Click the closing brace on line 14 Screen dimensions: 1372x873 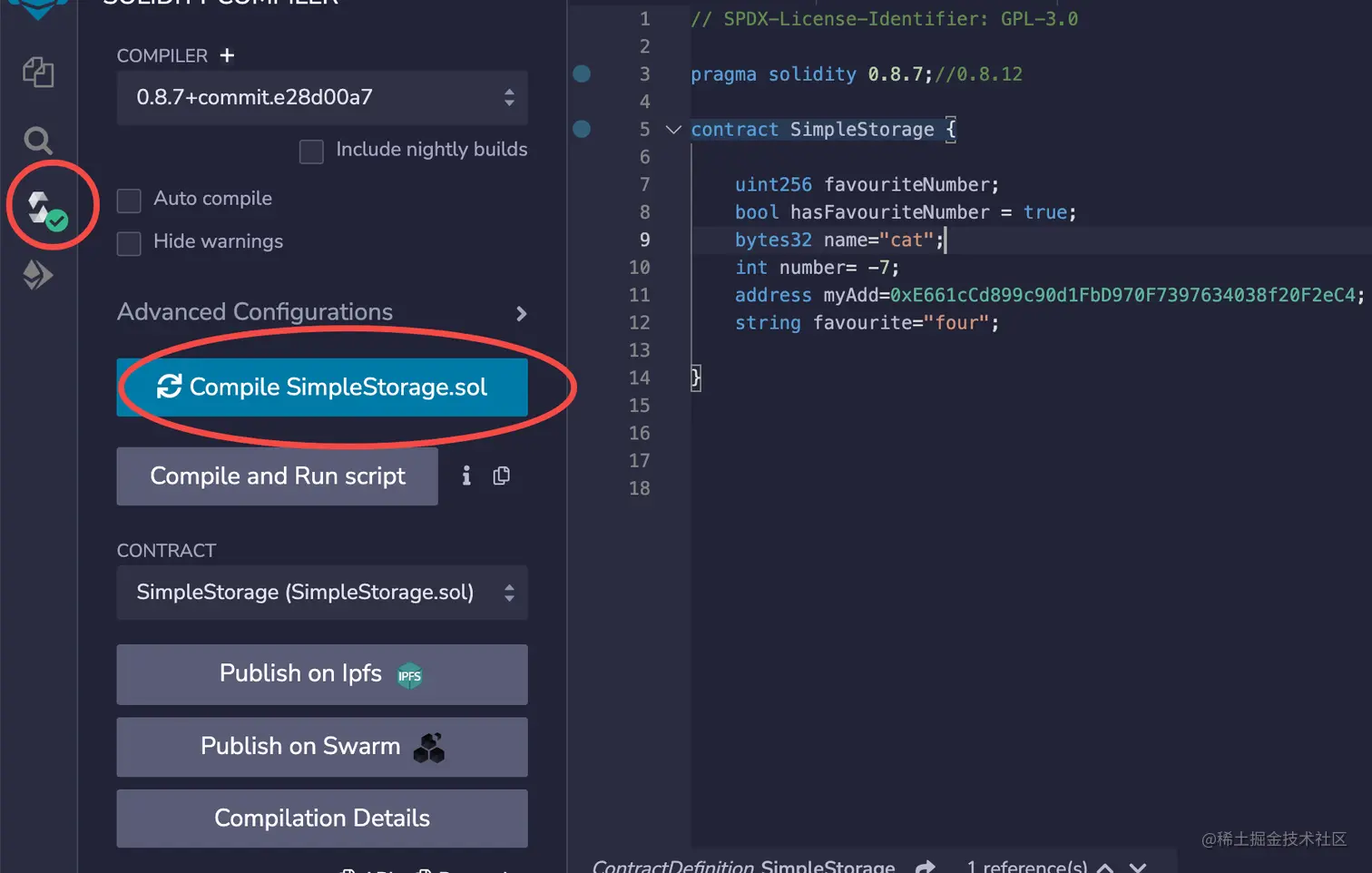696,378
